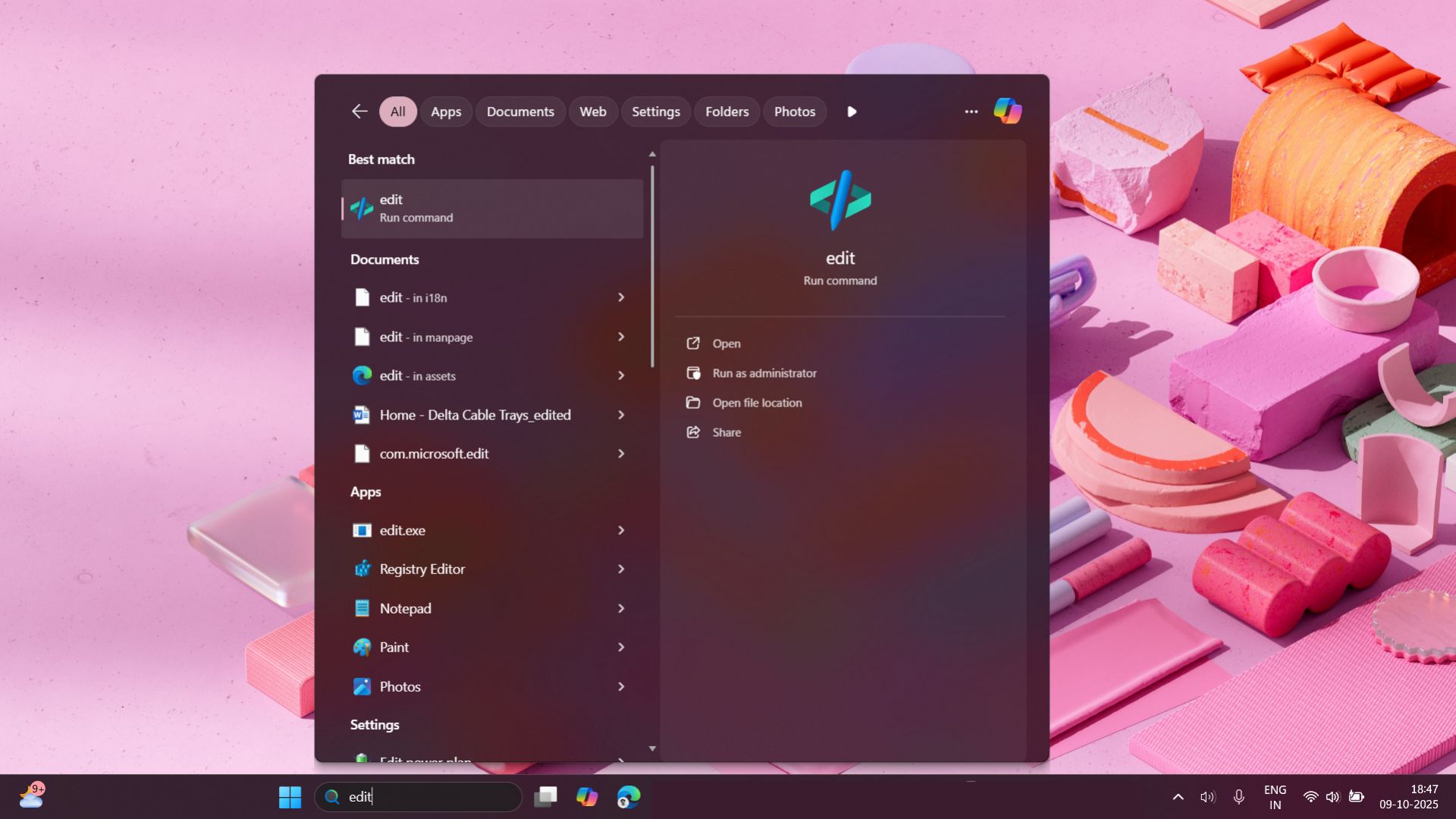This screenshot has width=1456, height=819.
Task: Select the Documents filter tab
Action: click(x=520, y=111)
